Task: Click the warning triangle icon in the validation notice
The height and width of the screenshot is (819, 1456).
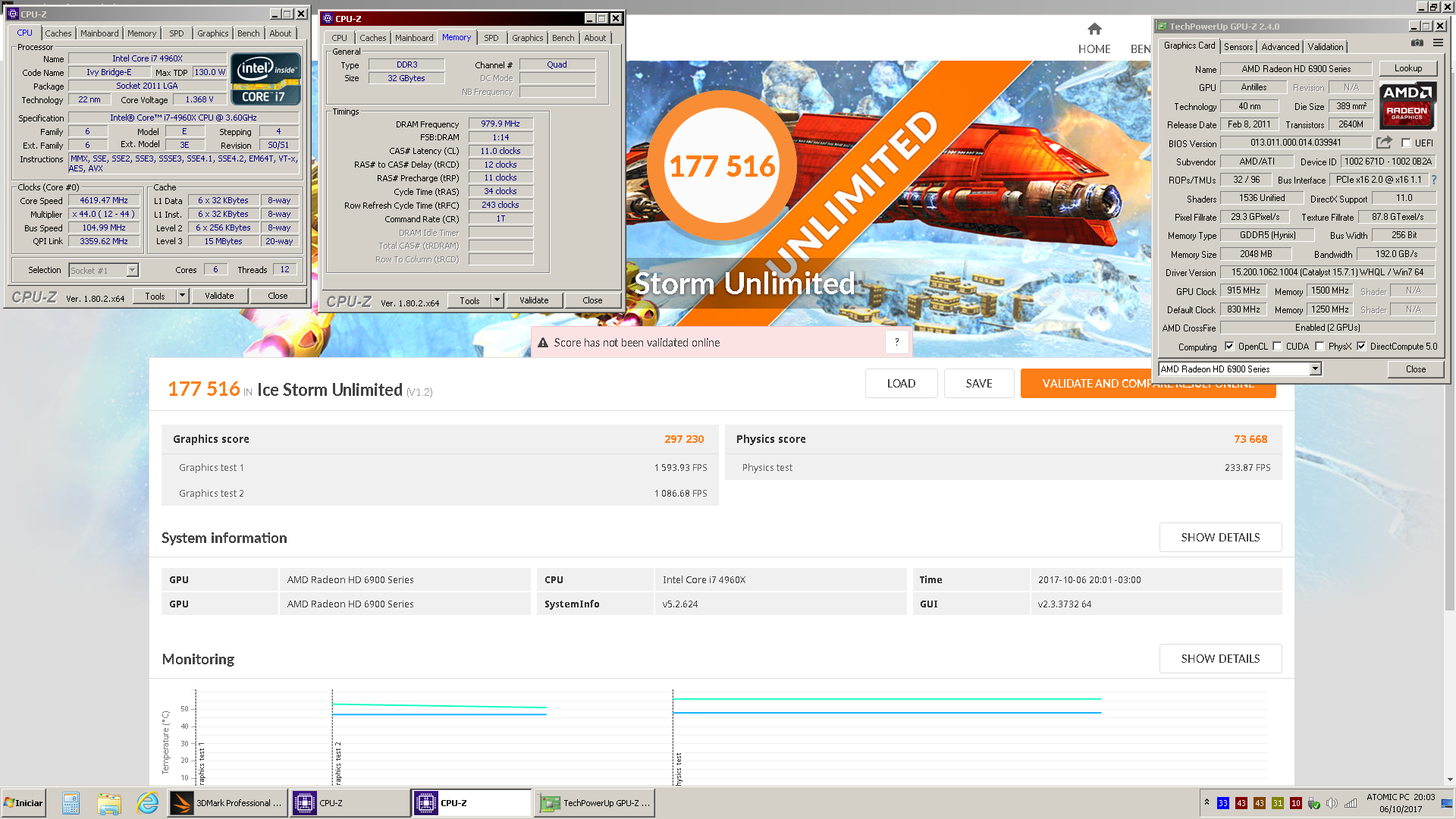Action: tap(543, 343)
